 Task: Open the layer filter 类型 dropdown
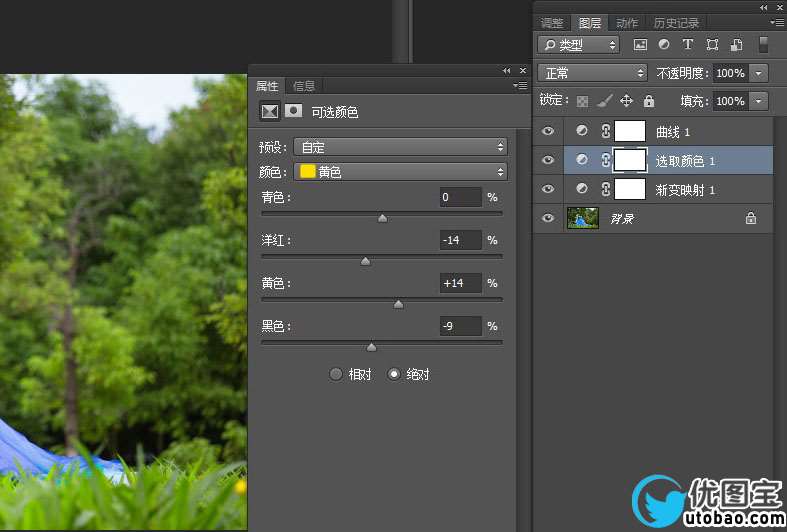[578, 45]
